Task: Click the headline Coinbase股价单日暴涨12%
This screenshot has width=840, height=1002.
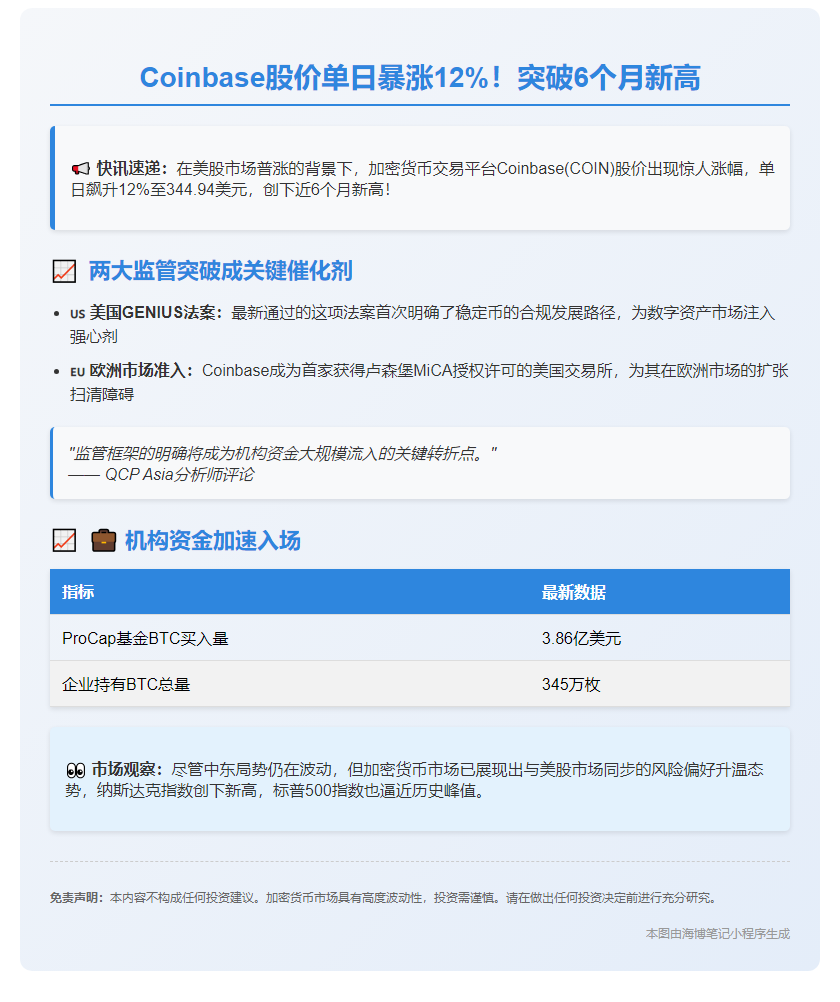Action: [x=420, y=78]
